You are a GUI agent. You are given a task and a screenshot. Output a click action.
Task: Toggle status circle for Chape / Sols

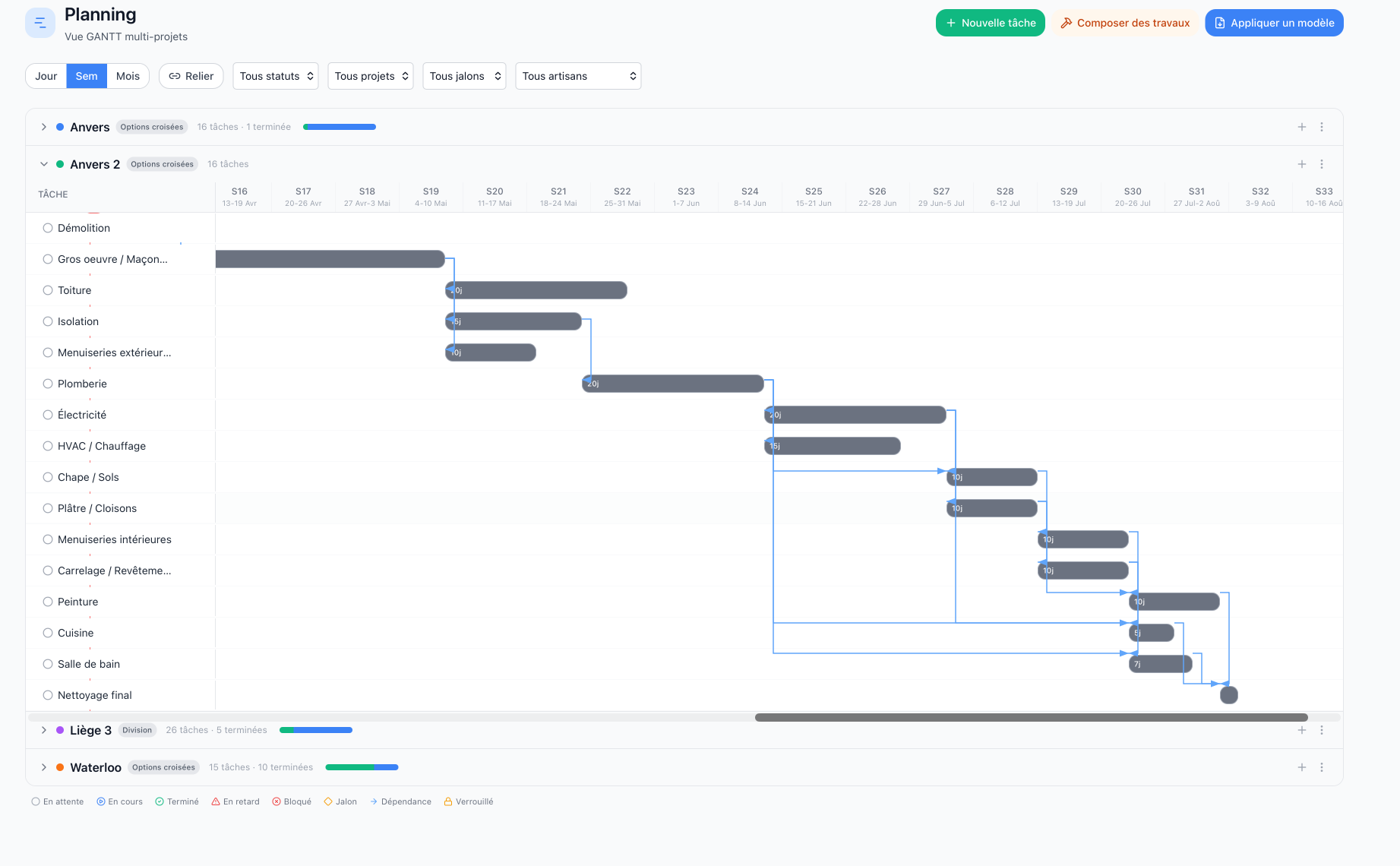tap(48, 477)
